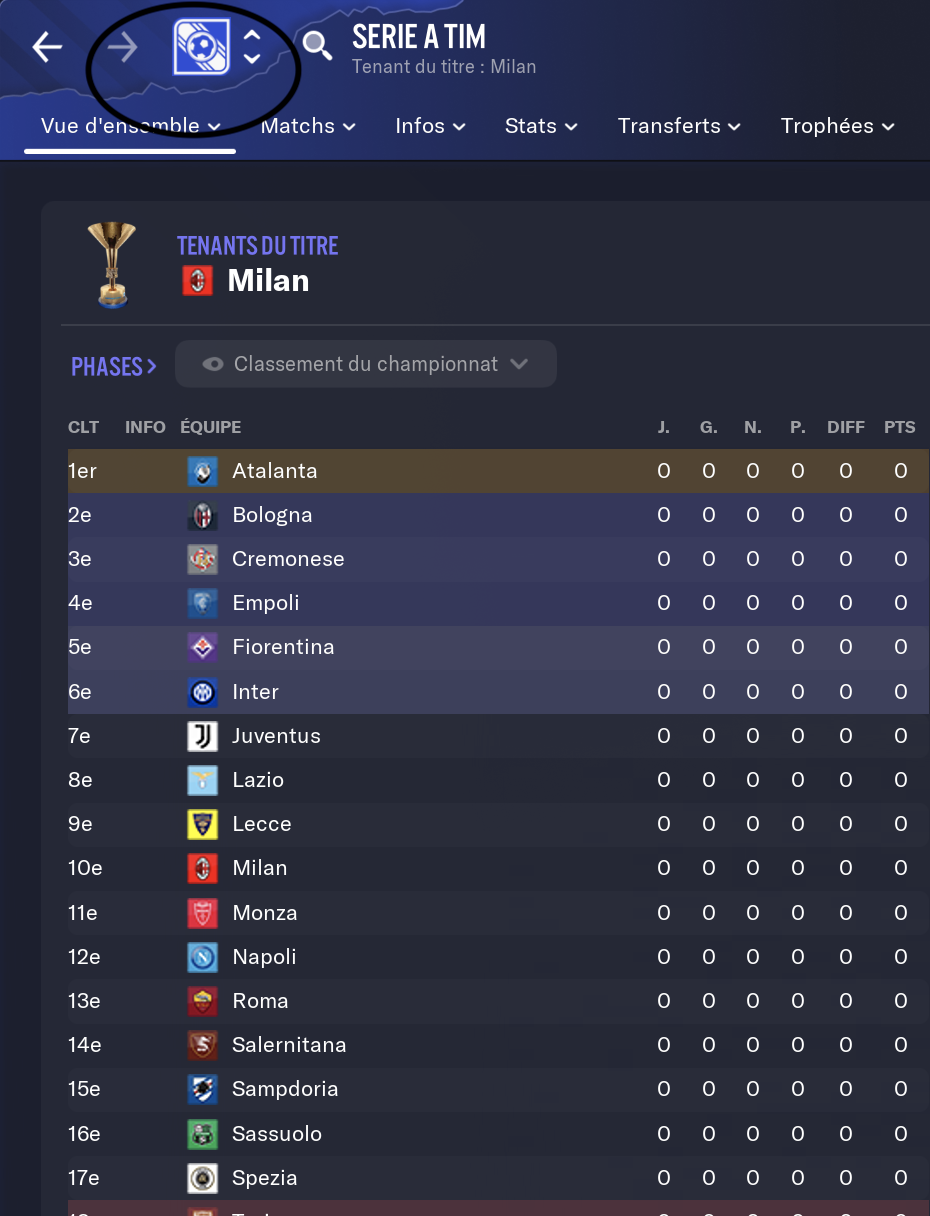This screenshot has height=1216, width=930.
Task: Select the Vue d'ensemble tab
Action: point(130,126)
